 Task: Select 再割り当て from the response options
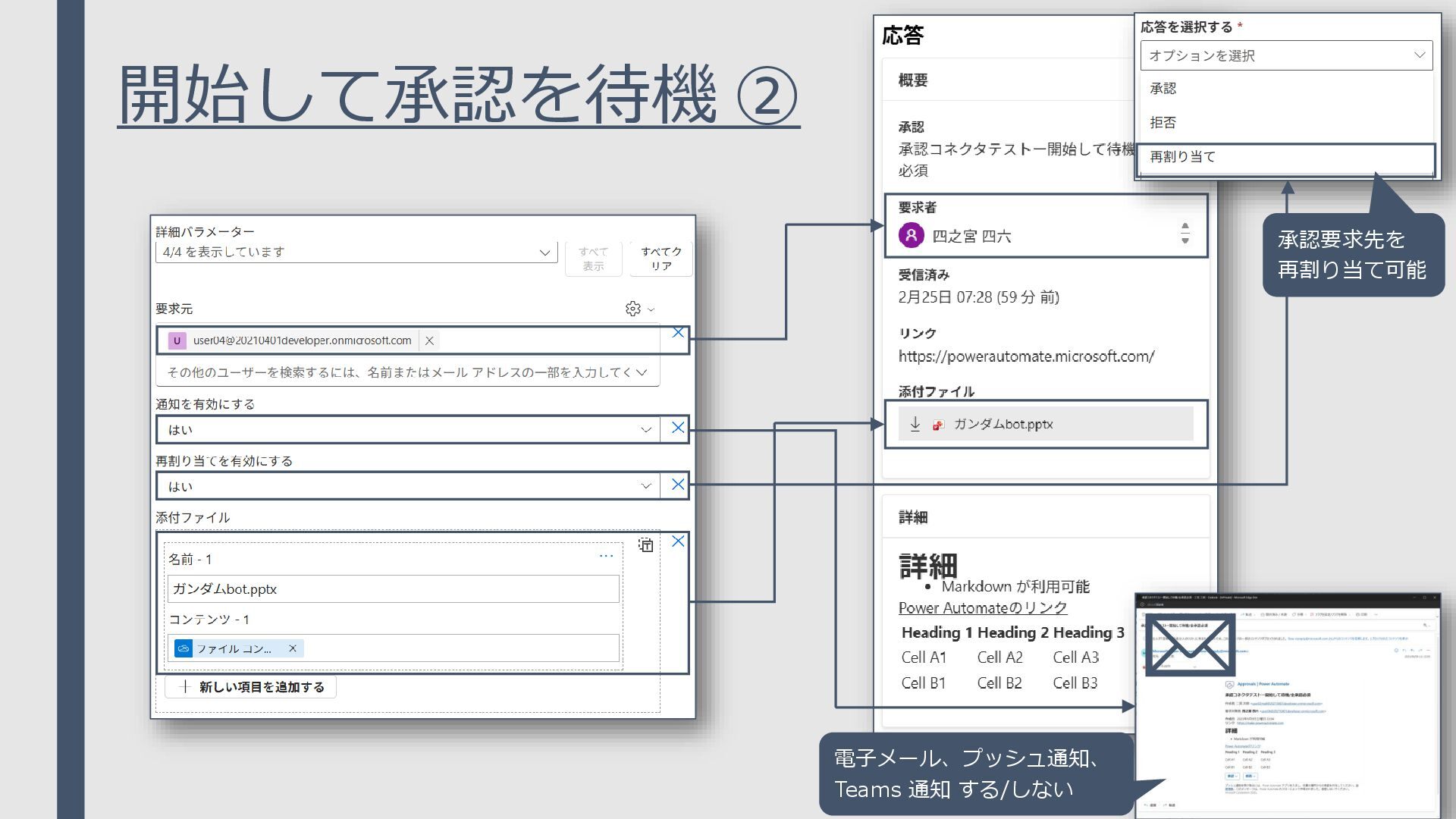(x=1183, y=157)
